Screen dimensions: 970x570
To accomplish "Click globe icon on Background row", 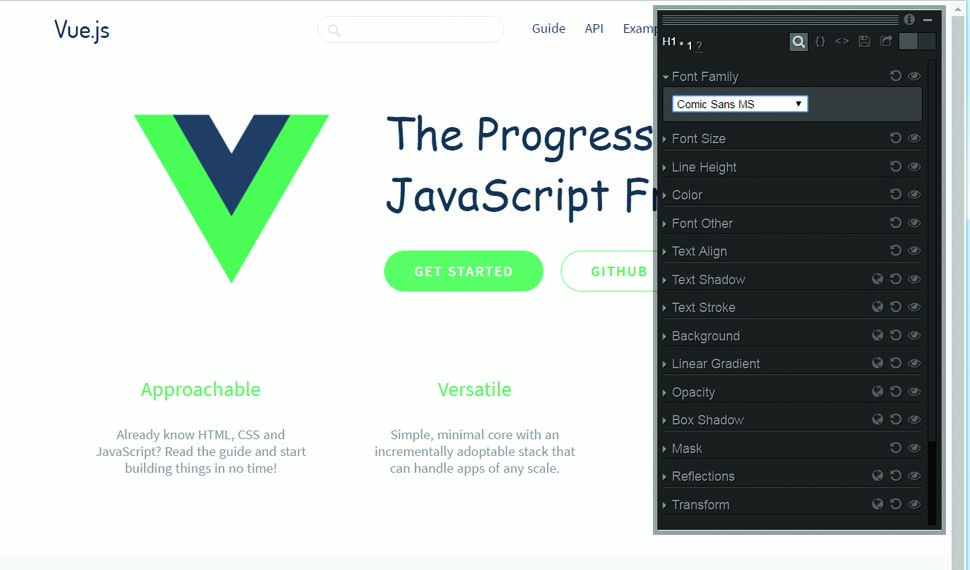I will coord(877,335).
